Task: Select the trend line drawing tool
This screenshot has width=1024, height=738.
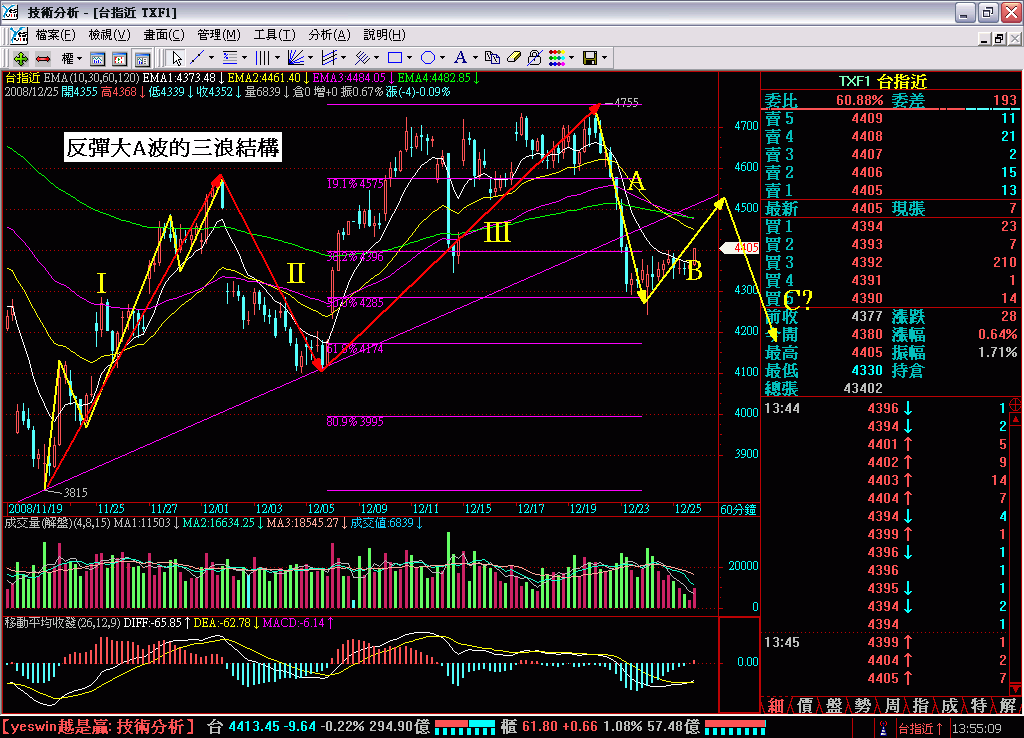Action: 197,58
